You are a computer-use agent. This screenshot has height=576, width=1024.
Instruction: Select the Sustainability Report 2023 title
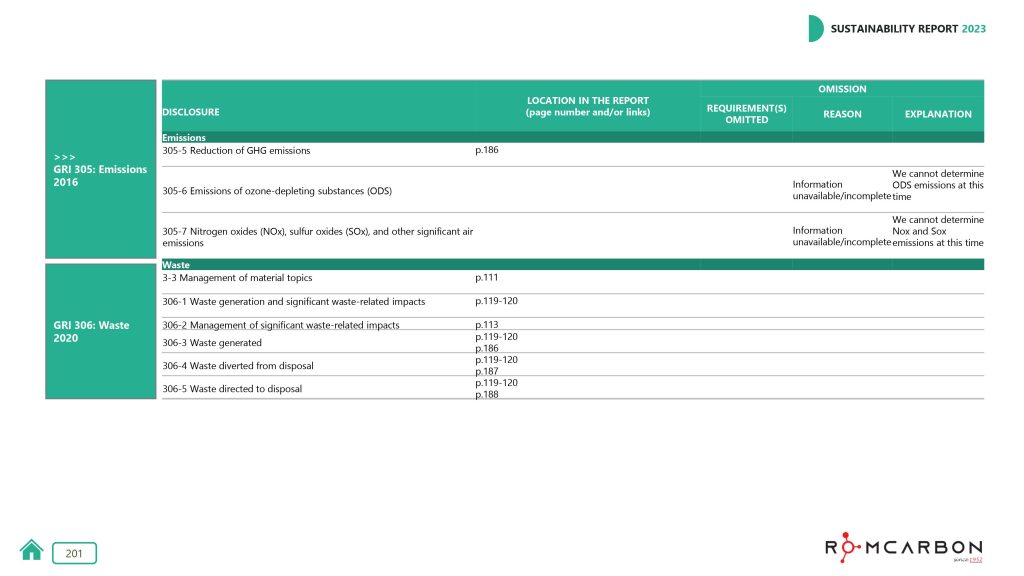click(x=908, y=29)
